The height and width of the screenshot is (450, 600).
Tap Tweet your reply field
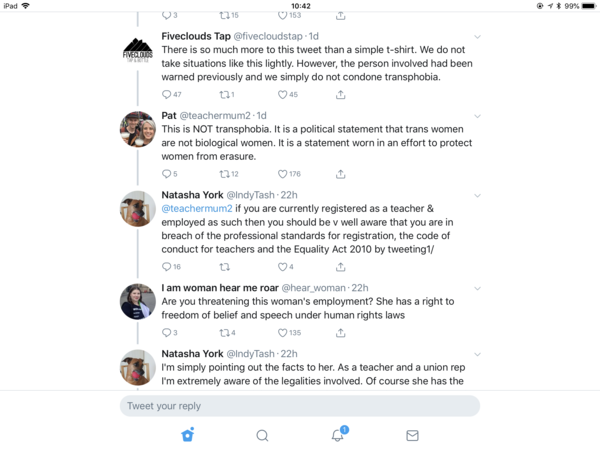tap(300, 406)
